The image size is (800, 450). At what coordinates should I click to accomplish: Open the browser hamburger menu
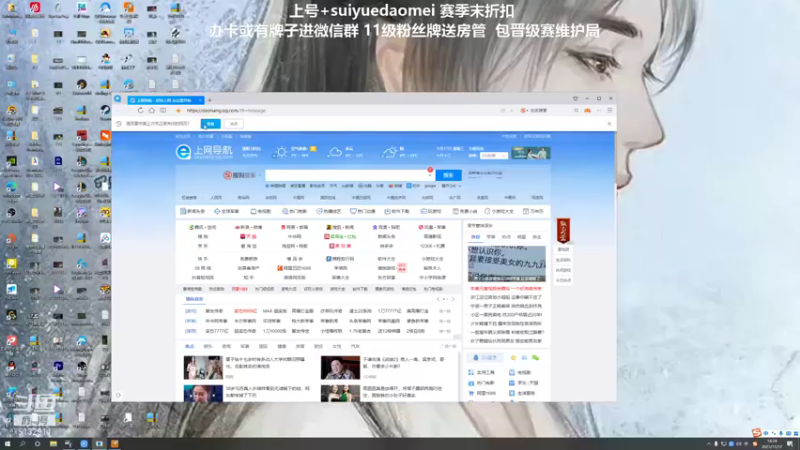coord(610,110)
